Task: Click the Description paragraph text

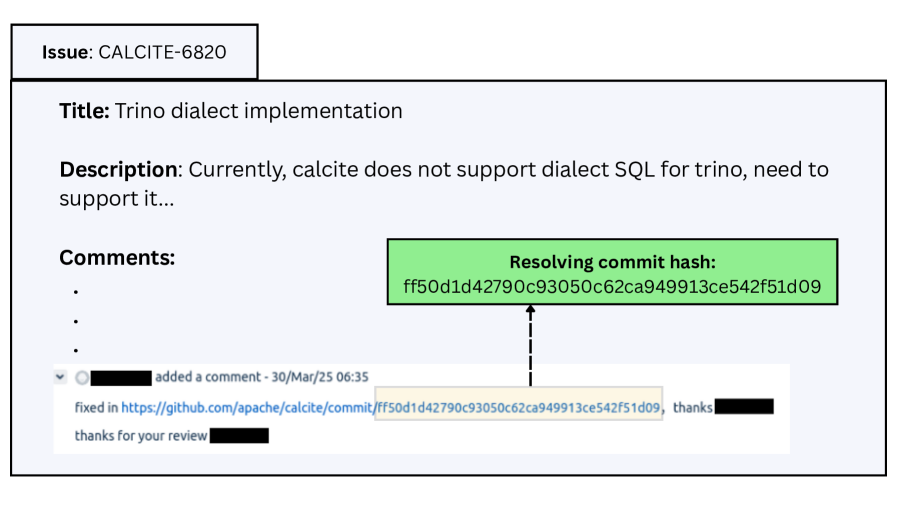Action: 443,183
